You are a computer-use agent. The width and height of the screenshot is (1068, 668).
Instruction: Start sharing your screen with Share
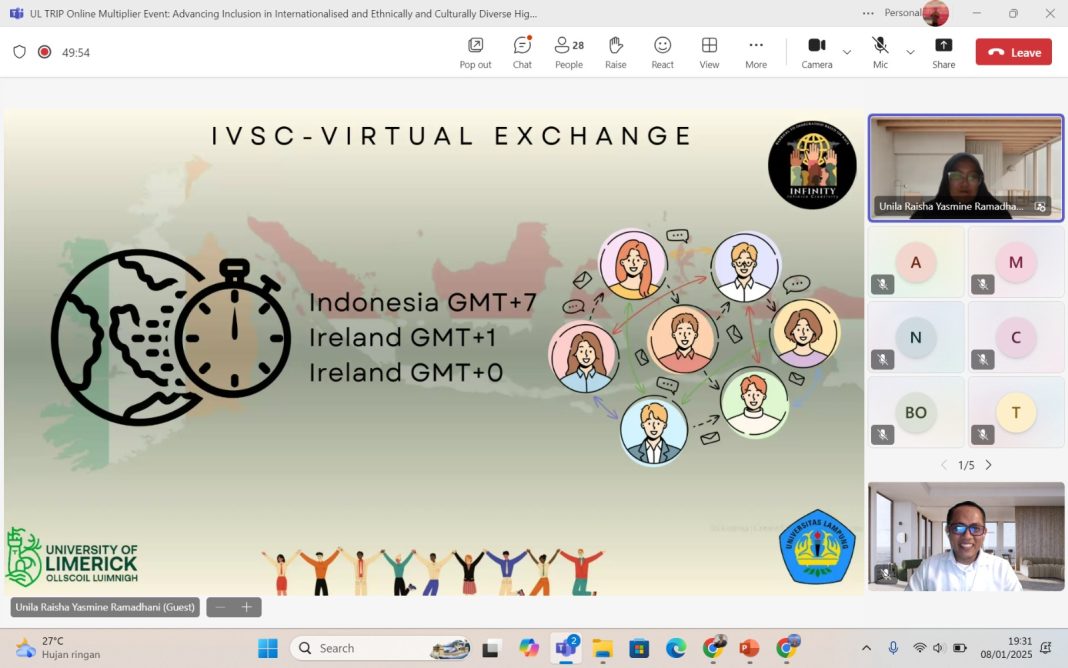943,52
